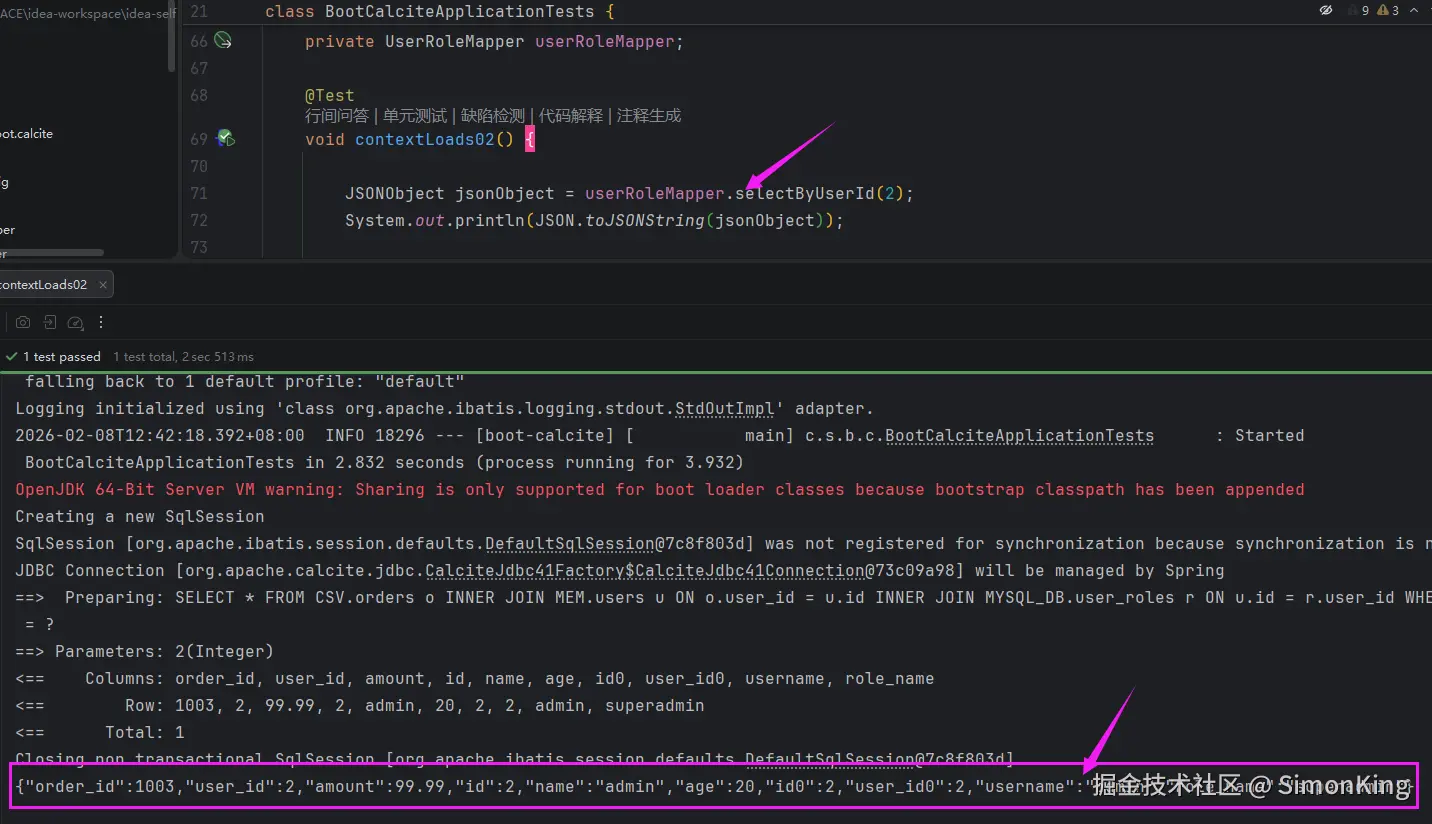Click the '1 test passed' status text
This screenshot has height=824, width=1432.
point(62,357)
